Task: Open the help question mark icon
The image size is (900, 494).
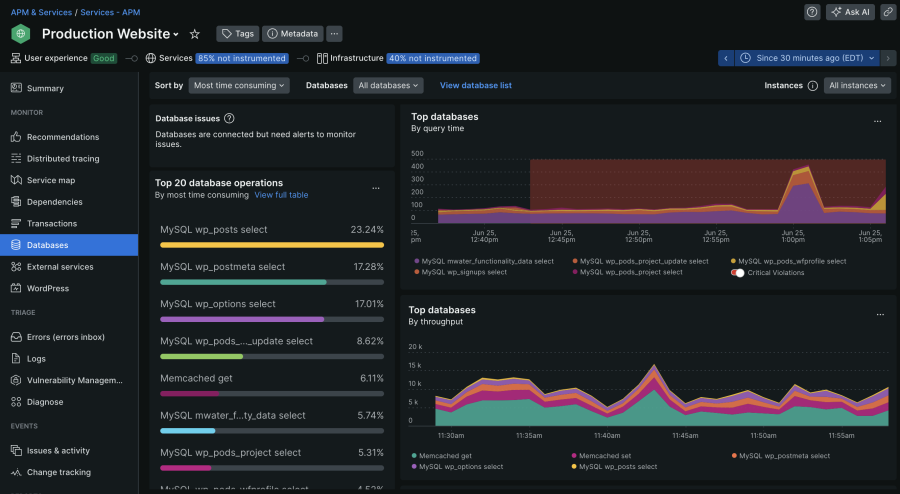Action: click(812, 12)
